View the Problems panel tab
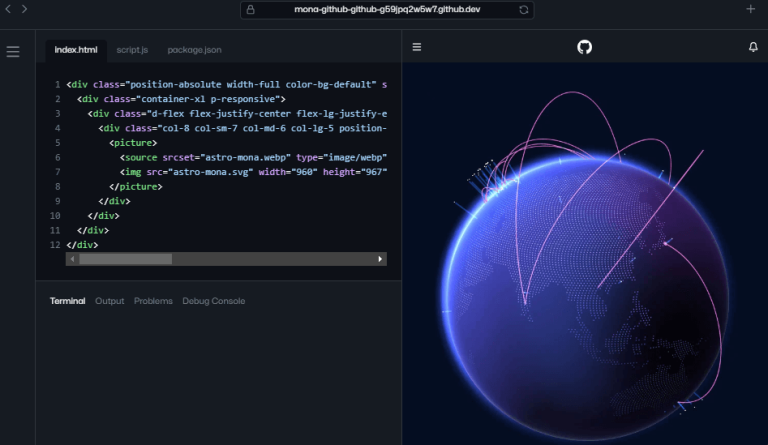The height and width of the screenshot is (445, 768). [153, 301]
